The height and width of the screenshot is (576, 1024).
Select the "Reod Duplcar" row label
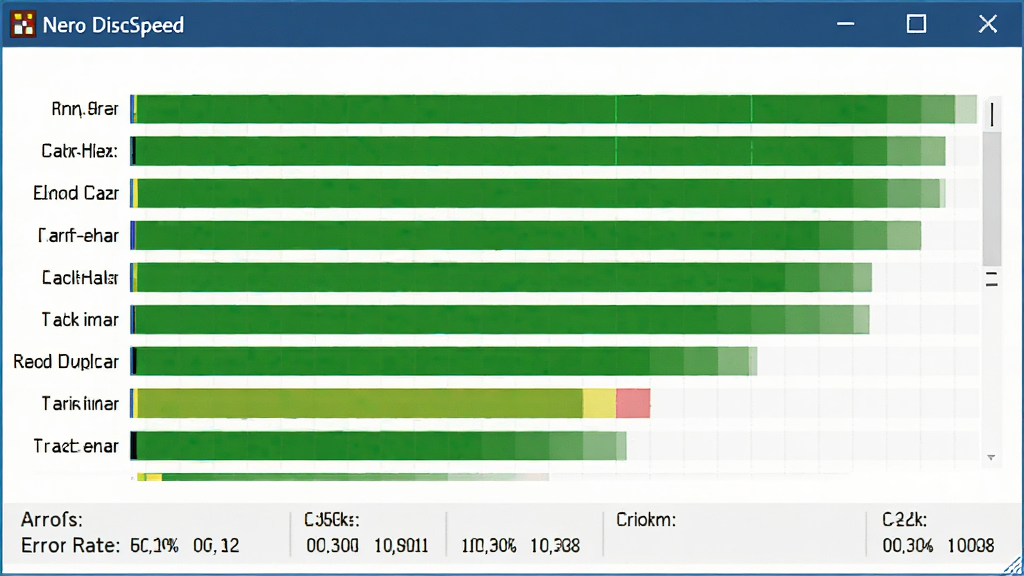tap(66, 362)
